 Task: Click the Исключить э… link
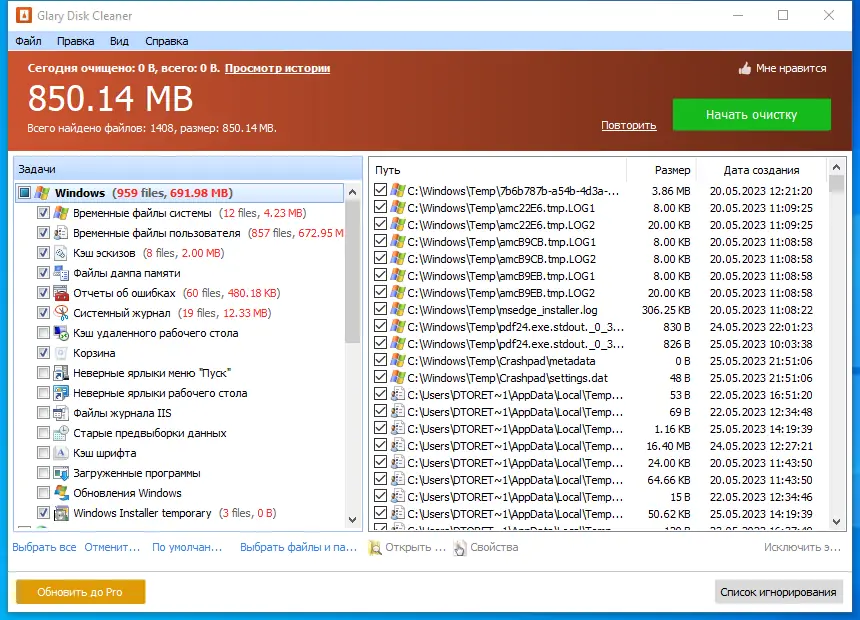point(802,548)
